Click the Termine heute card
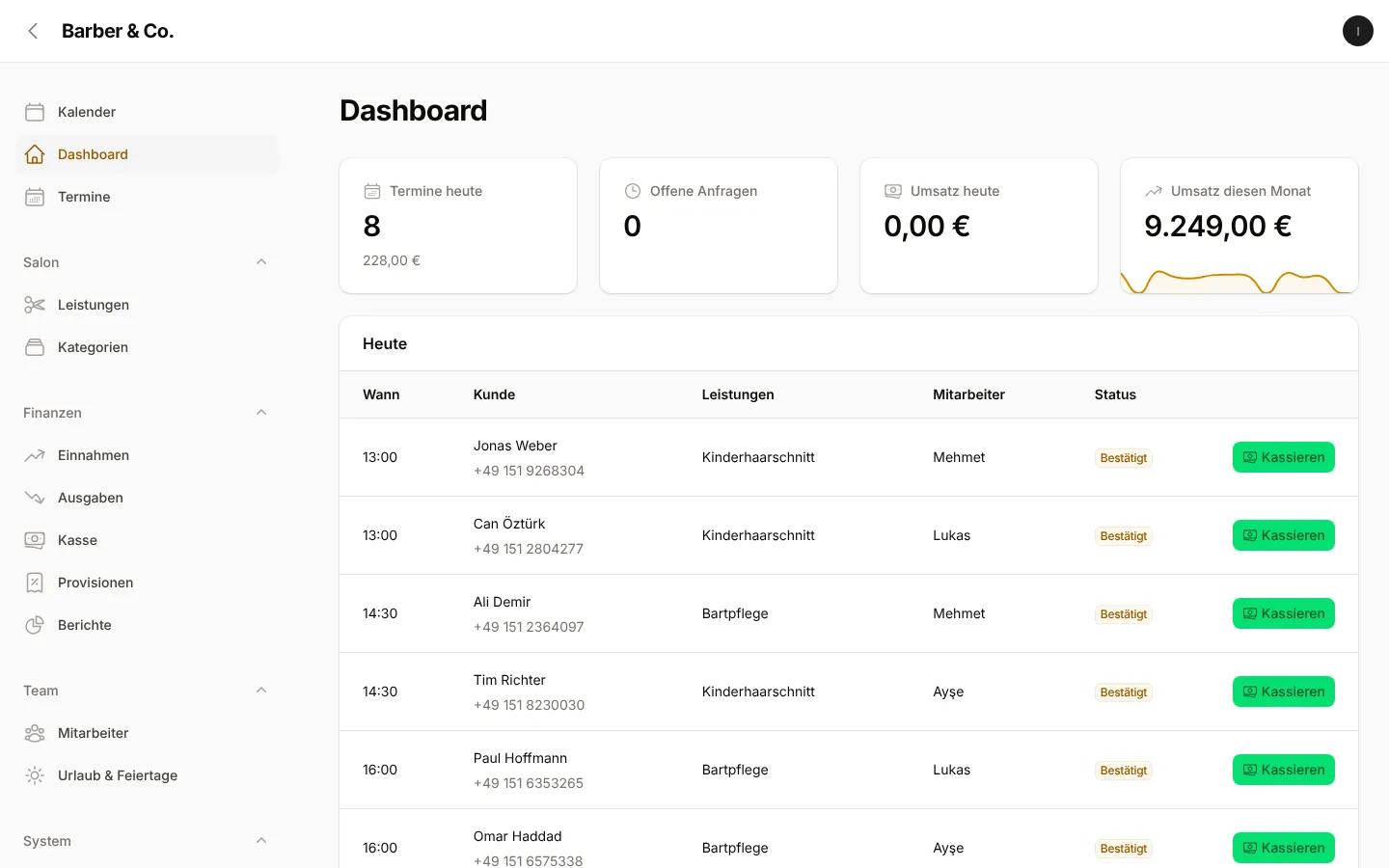Screen dimensions: 1389x868 (458, 226)
